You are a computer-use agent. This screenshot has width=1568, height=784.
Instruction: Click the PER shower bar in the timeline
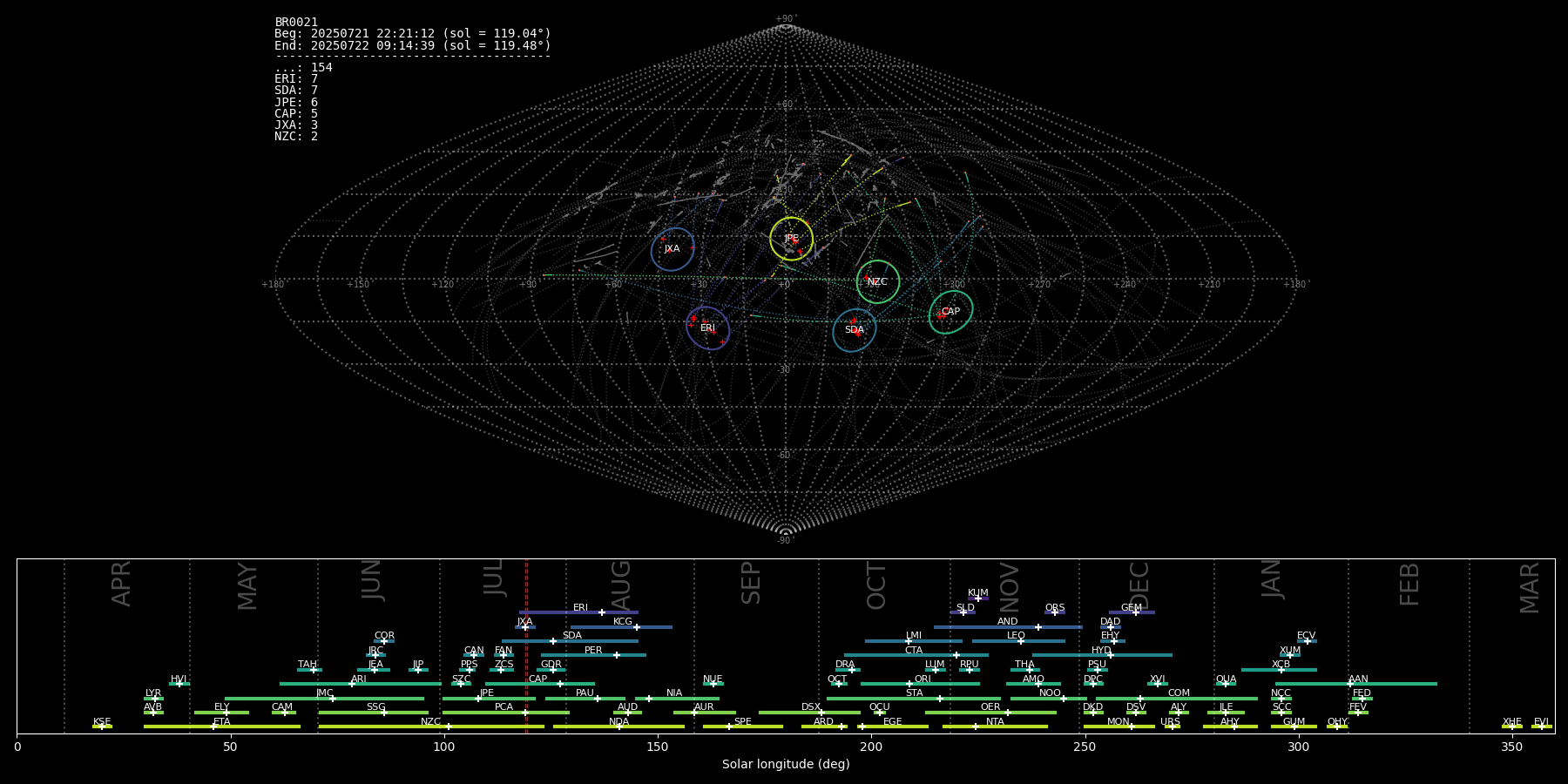tap(593, 655)
